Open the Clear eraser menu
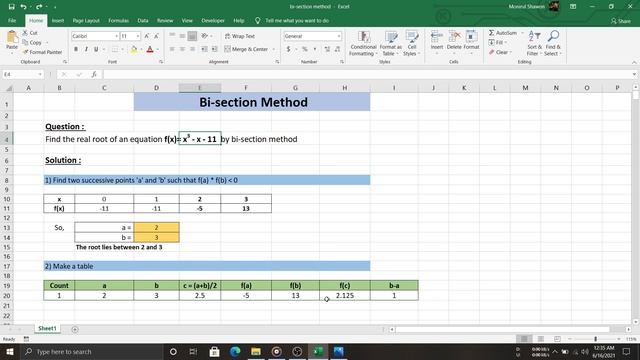 (500, 52)
